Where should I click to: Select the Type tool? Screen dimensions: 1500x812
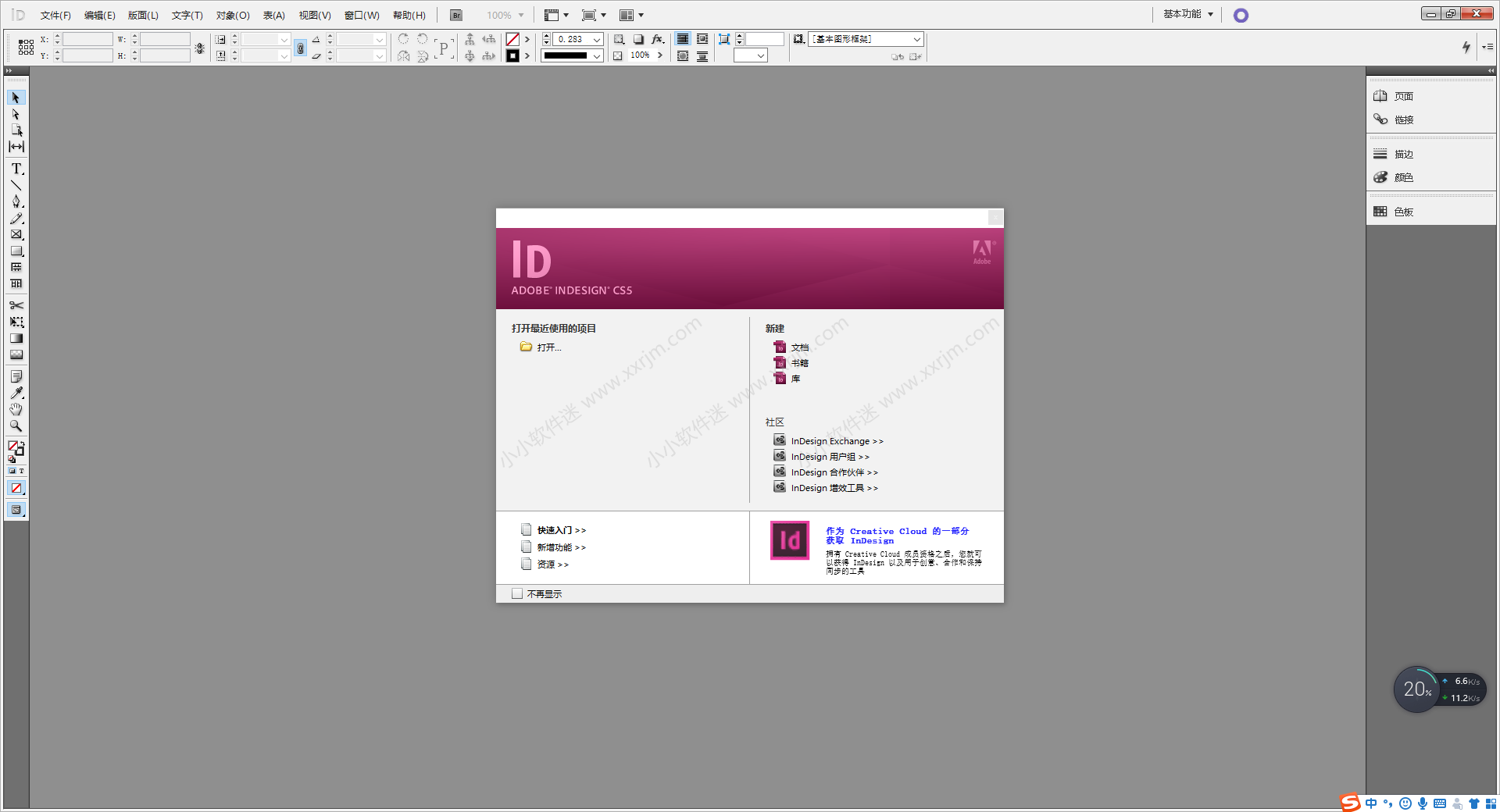coord(16,169)
